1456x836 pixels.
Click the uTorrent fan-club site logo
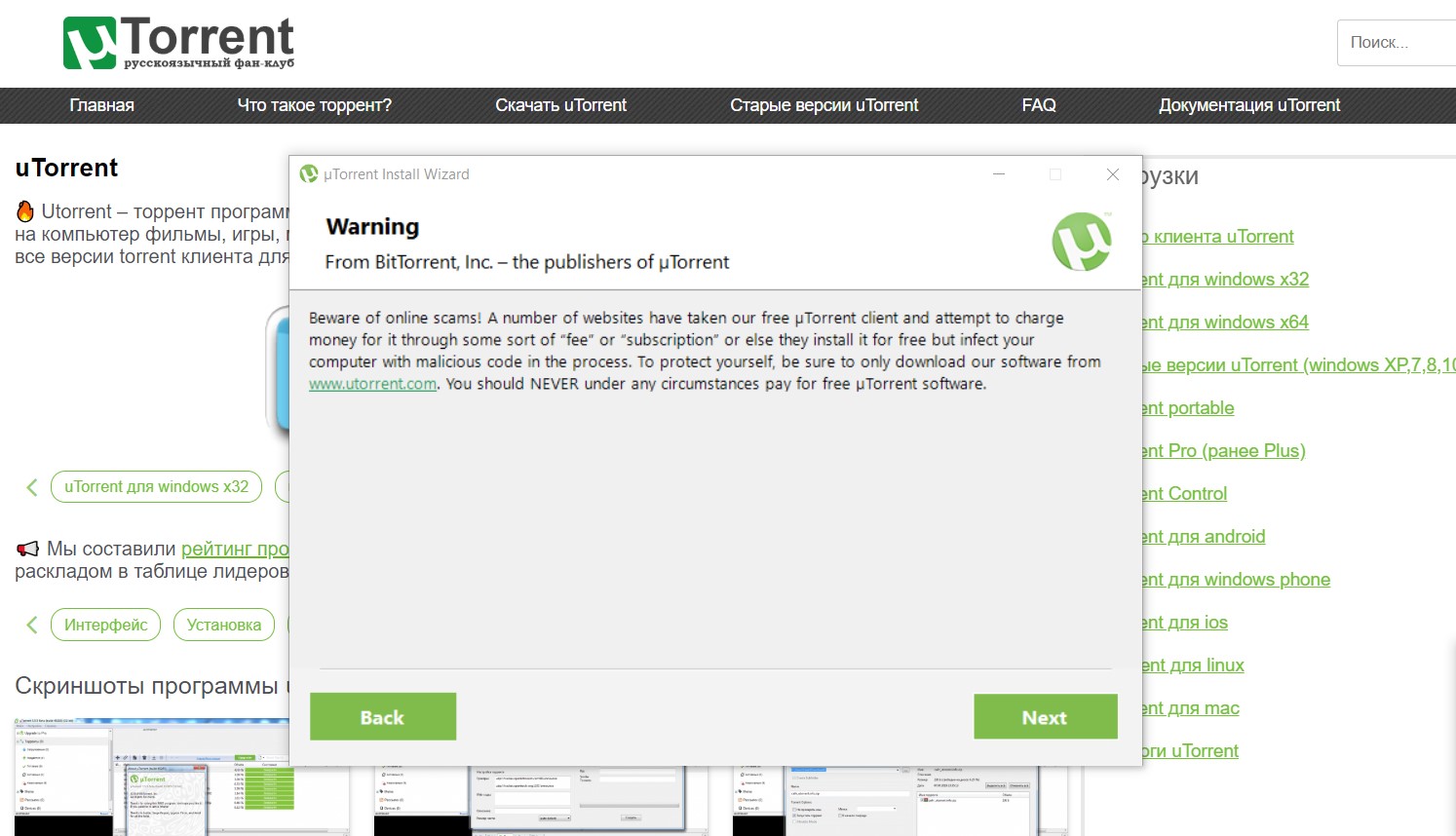[x=178, y=43]
